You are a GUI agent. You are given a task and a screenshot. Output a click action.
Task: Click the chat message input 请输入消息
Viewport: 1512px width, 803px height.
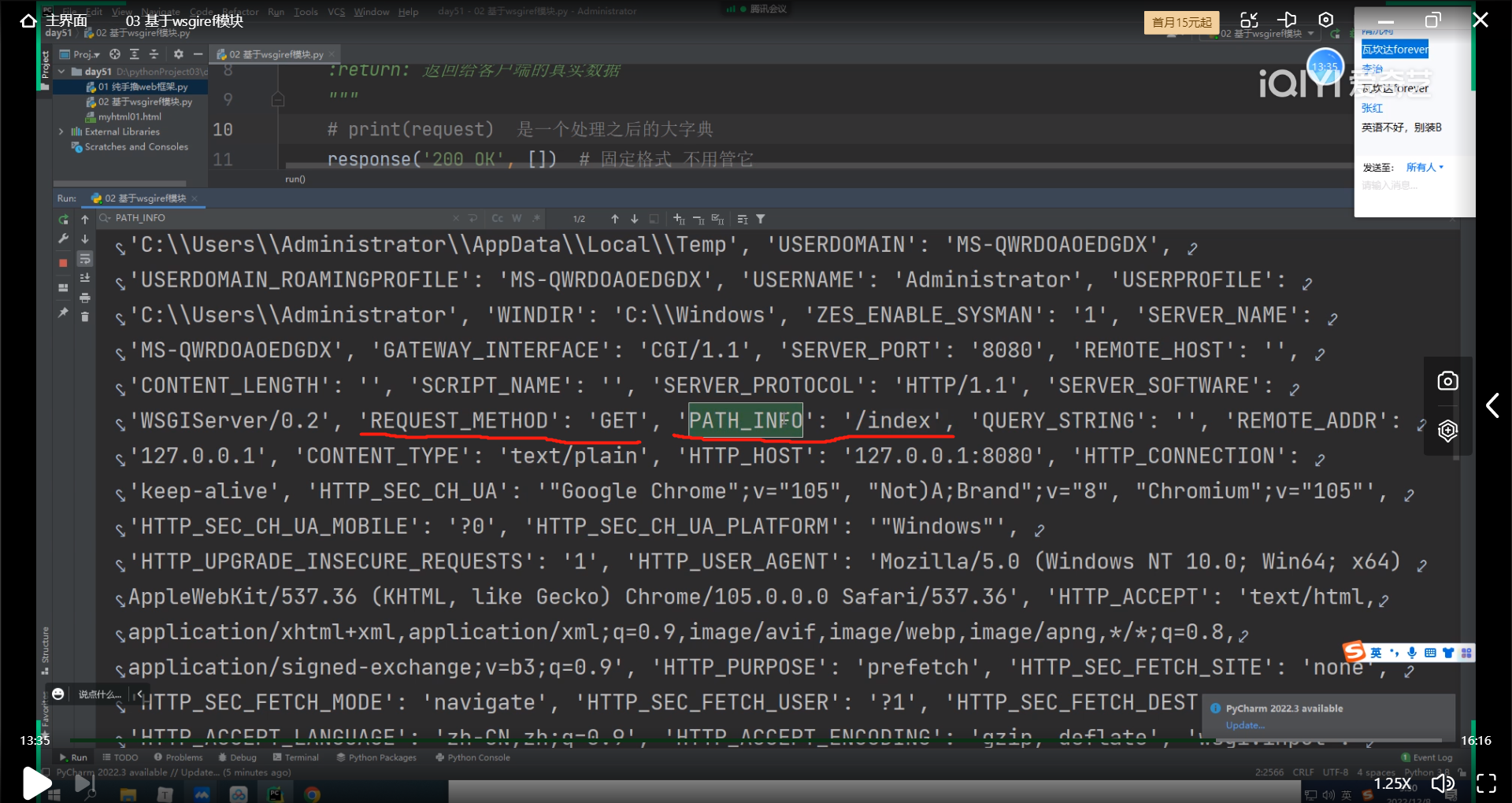click(x=1390, y=186)
